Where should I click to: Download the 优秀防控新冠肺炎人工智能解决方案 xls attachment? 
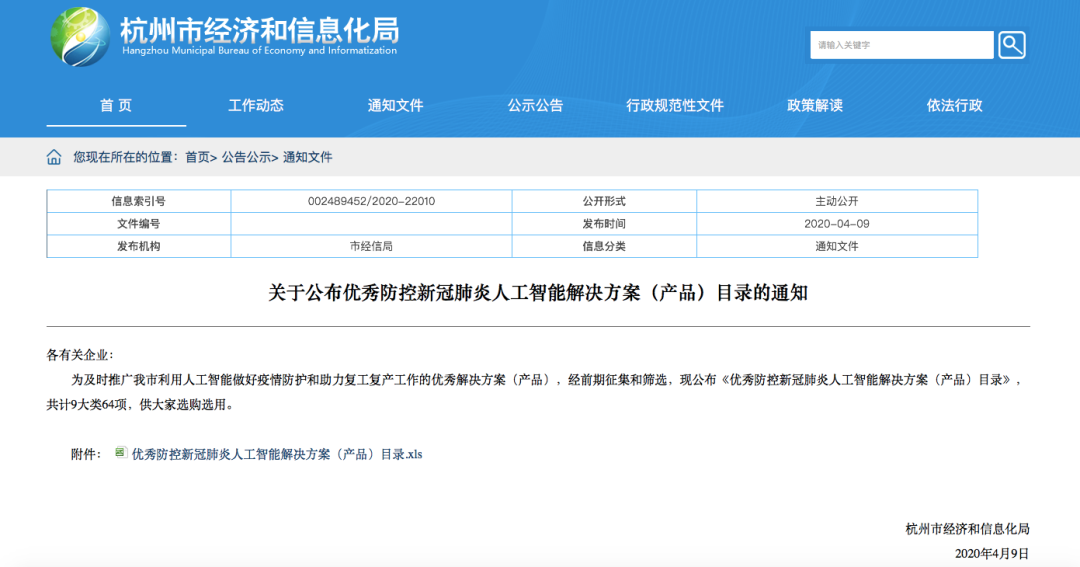pyautogui.click(x=277, y=454)
